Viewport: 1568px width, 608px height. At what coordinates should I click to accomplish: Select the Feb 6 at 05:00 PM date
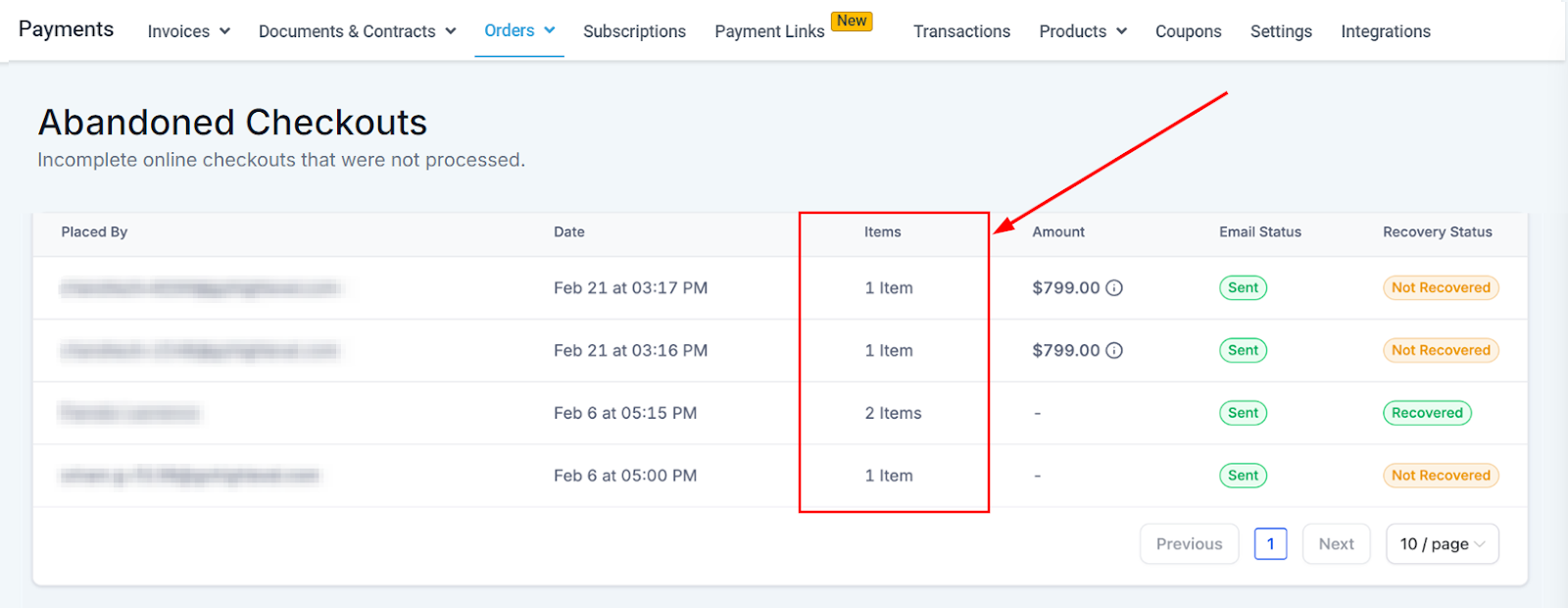[x=625, y=477]
